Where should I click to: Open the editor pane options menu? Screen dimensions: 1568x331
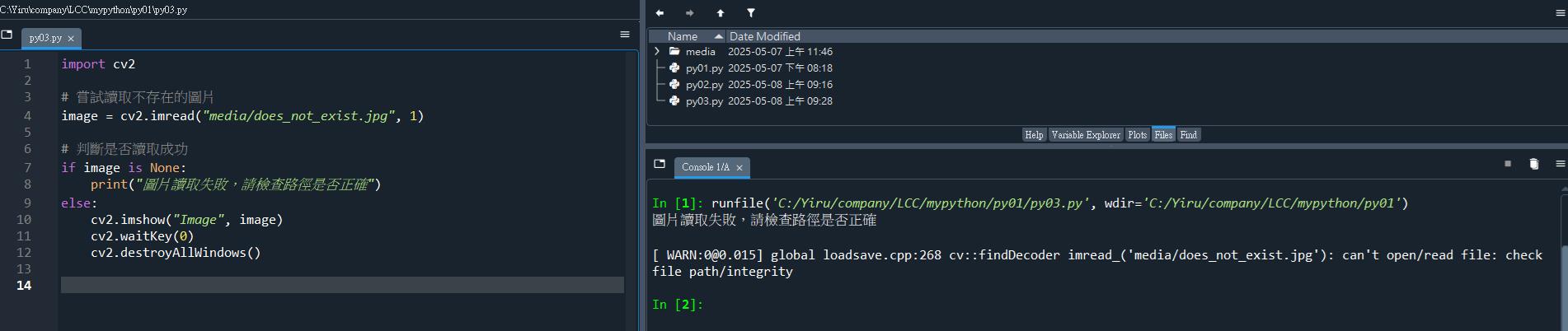(625, 35)
